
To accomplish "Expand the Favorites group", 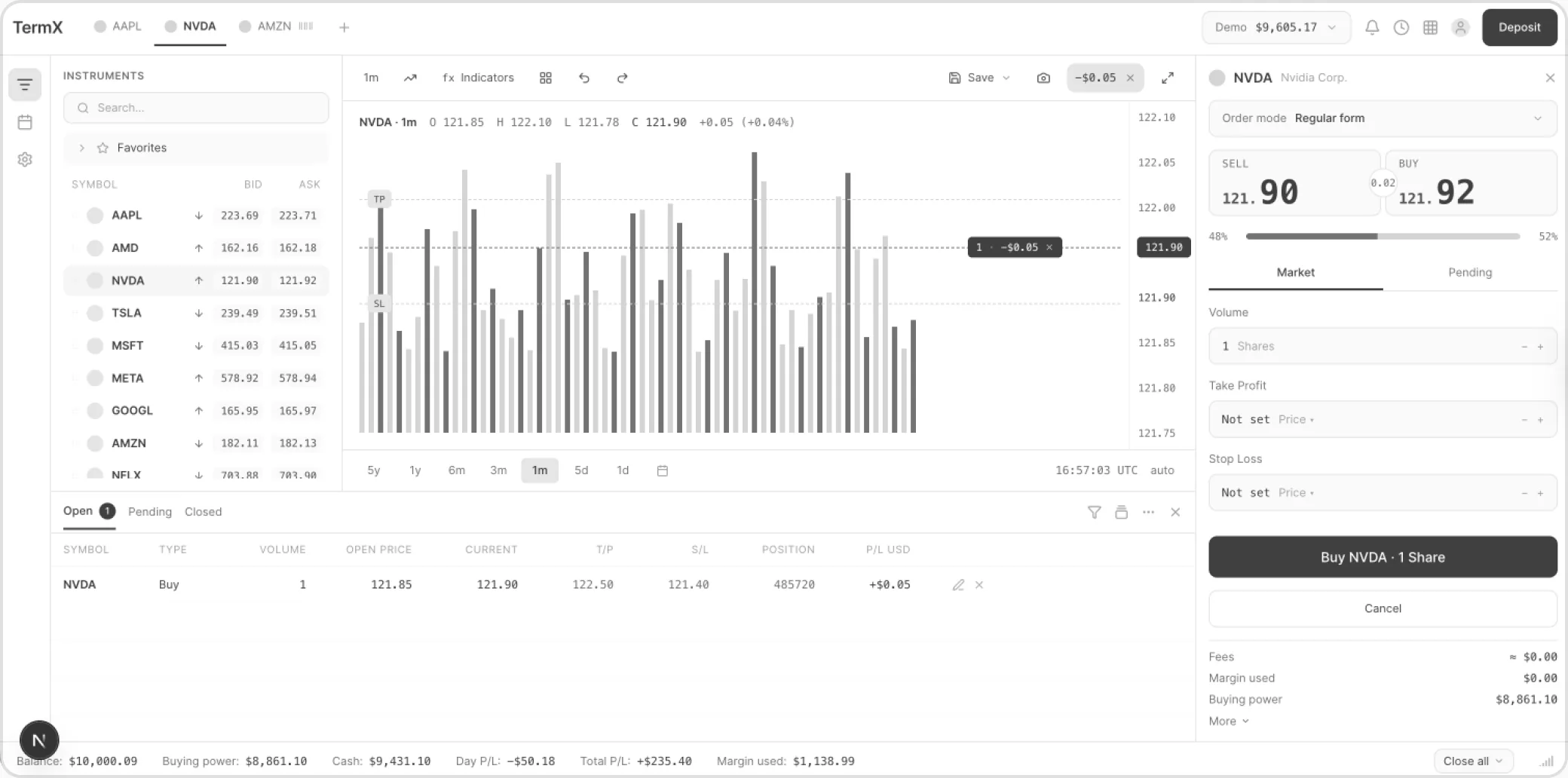I will (x=81, y=148).
